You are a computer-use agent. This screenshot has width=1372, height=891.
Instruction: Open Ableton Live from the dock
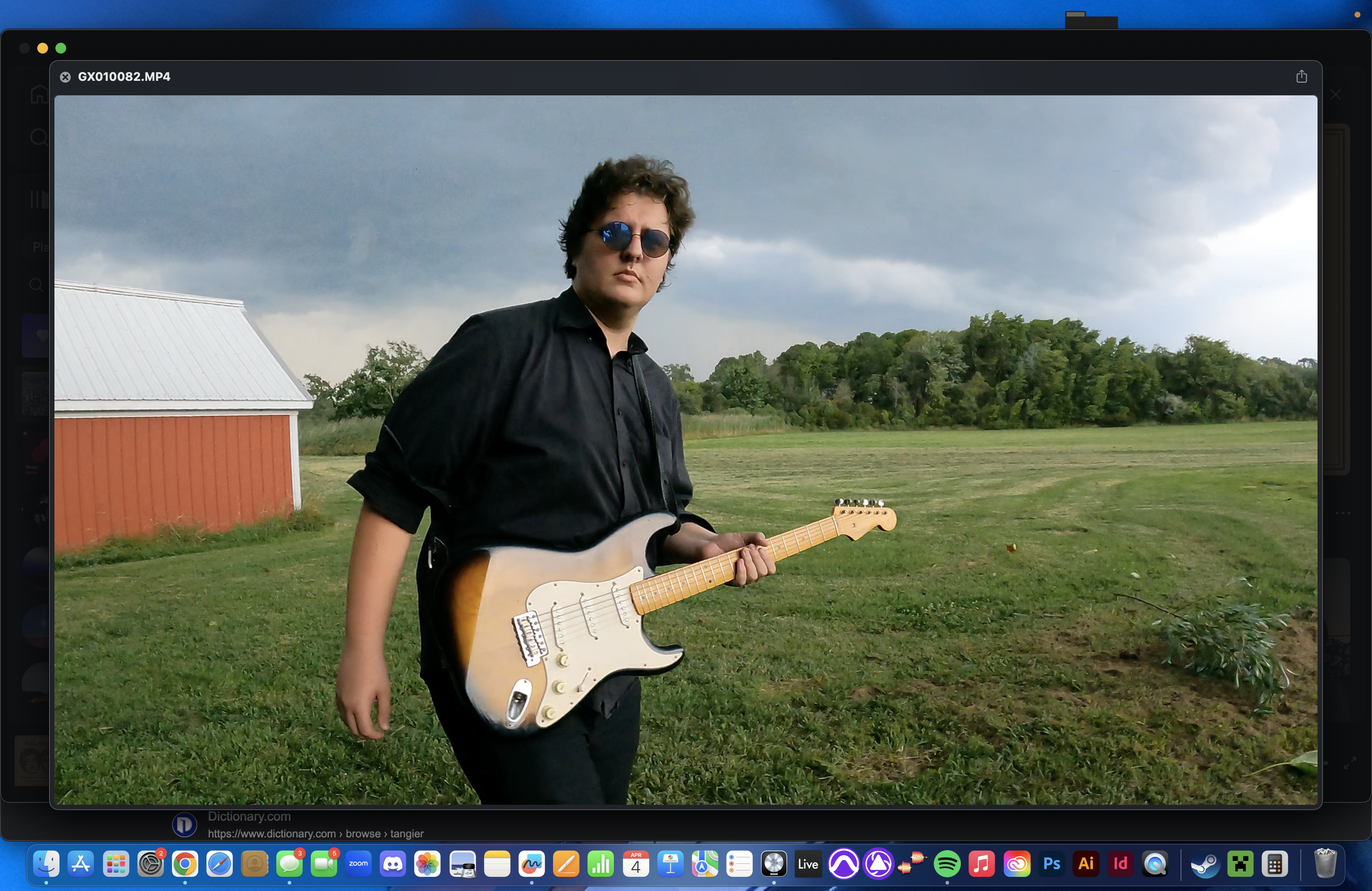coord(808,864)
